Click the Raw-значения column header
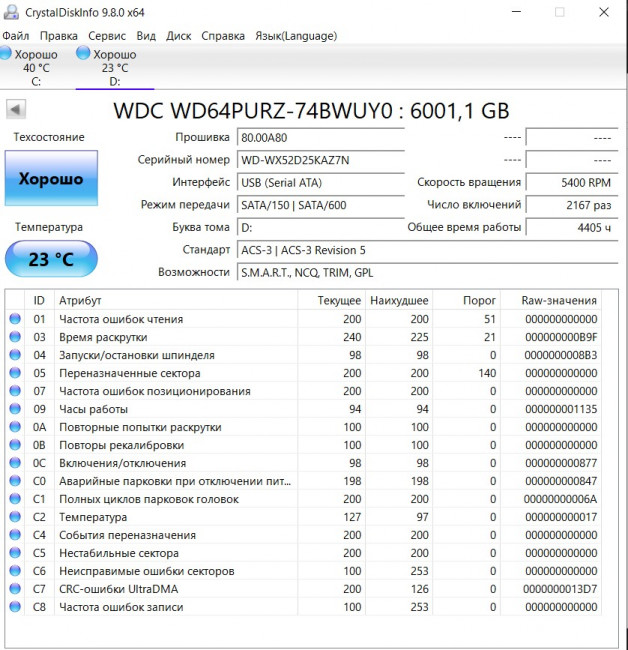Viewport: 628px width, 650px height. pos(551,300)
